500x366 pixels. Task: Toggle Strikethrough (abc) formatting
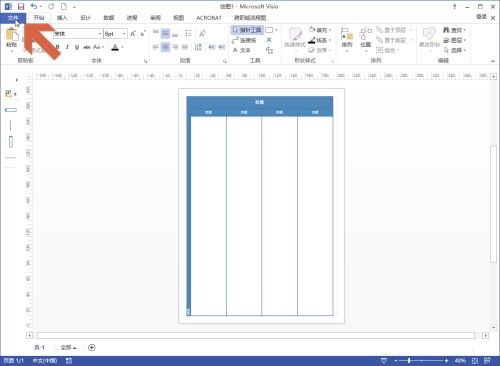click(87, 47)
